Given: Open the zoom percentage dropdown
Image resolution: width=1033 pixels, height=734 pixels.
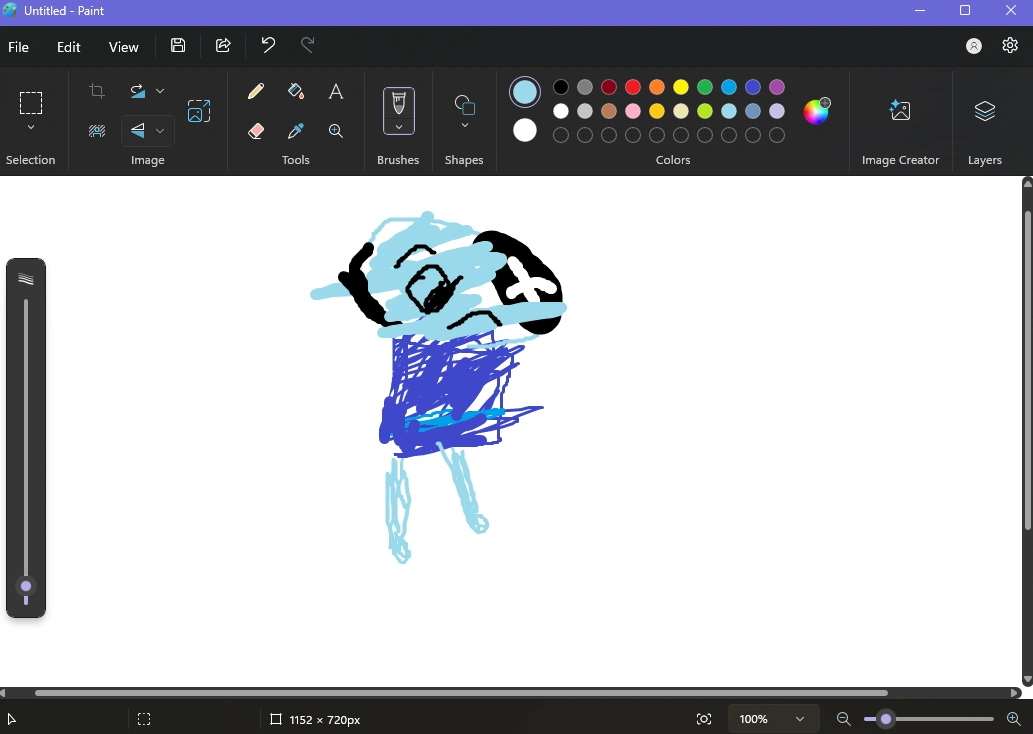Looking at the screenshot, I should pyautogui.click(x=772, y=718).
